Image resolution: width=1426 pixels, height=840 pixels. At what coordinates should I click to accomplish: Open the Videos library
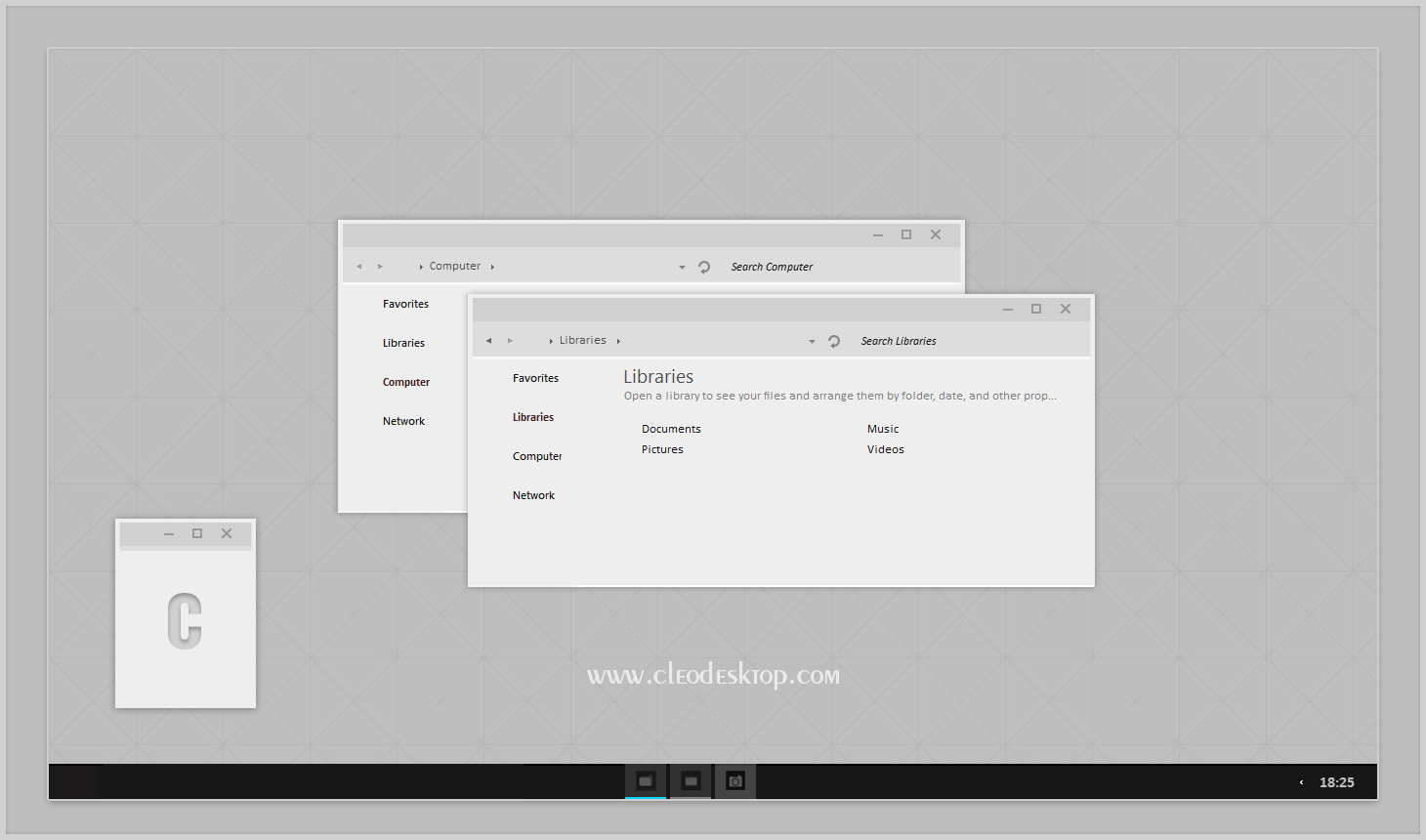[886, 449]
